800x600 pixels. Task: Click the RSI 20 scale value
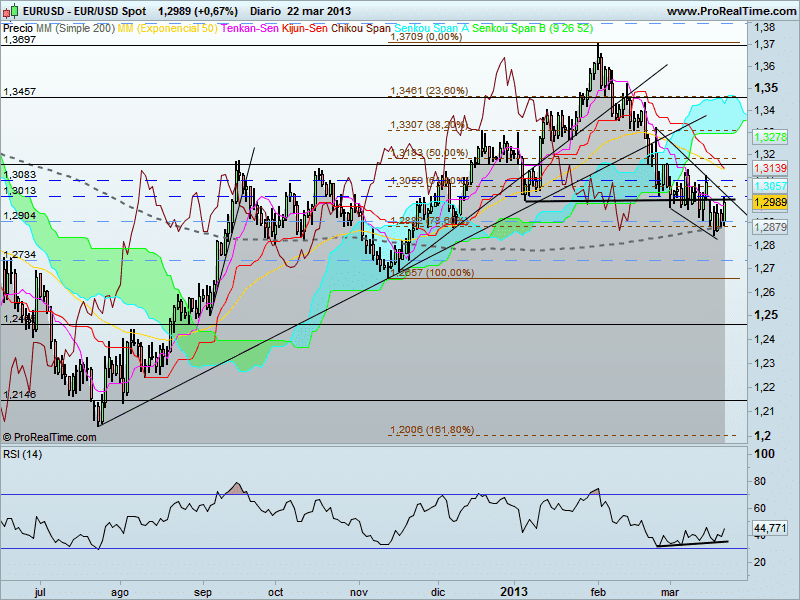[x=760, y=562]
